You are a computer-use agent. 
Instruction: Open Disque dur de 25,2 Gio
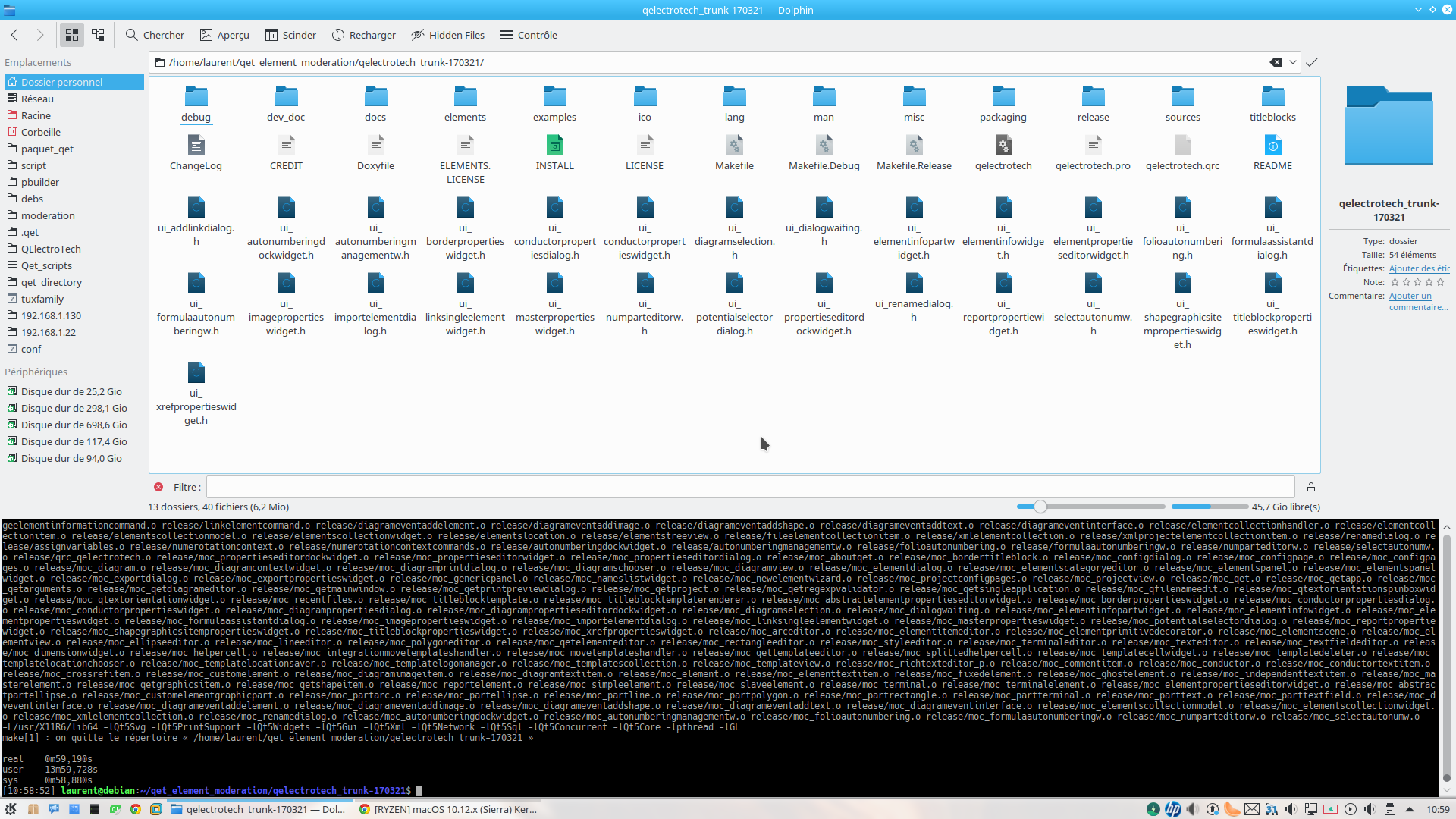click(x=74, y=391)
